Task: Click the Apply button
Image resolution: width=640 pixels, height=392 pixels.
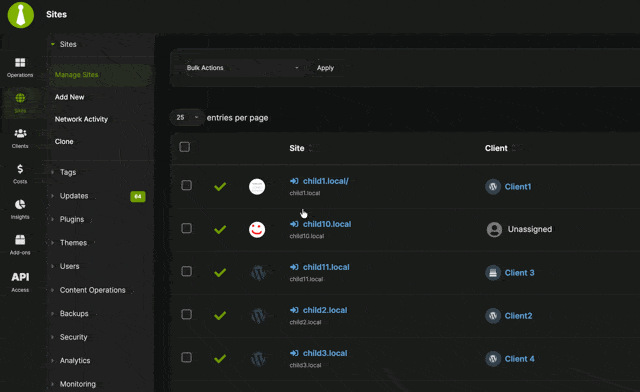Action: point(325,68)
